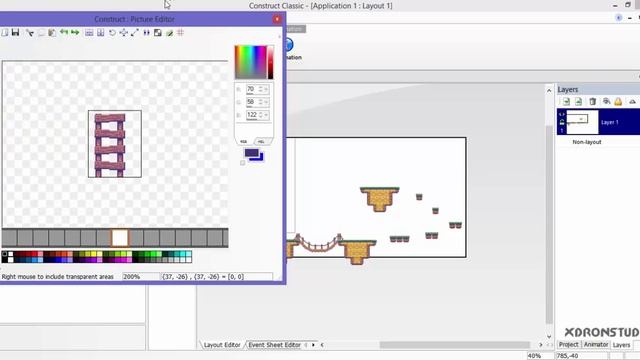This screenshot has height=360, width=640.
Task: Switch to the Layers panel tab
Action: pyautogui.click(x=621, y=345)
